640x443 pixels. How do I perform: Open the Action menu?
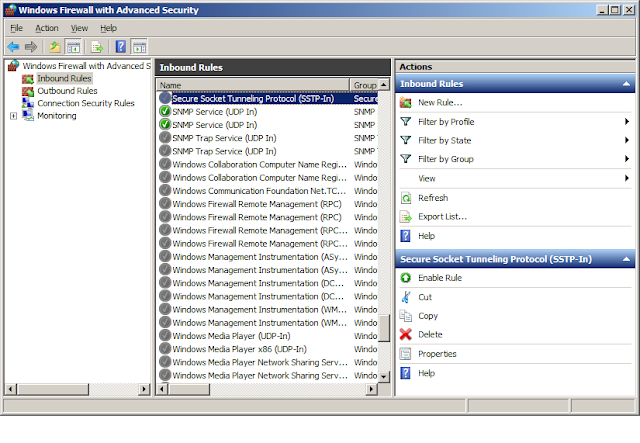(47, 28)
